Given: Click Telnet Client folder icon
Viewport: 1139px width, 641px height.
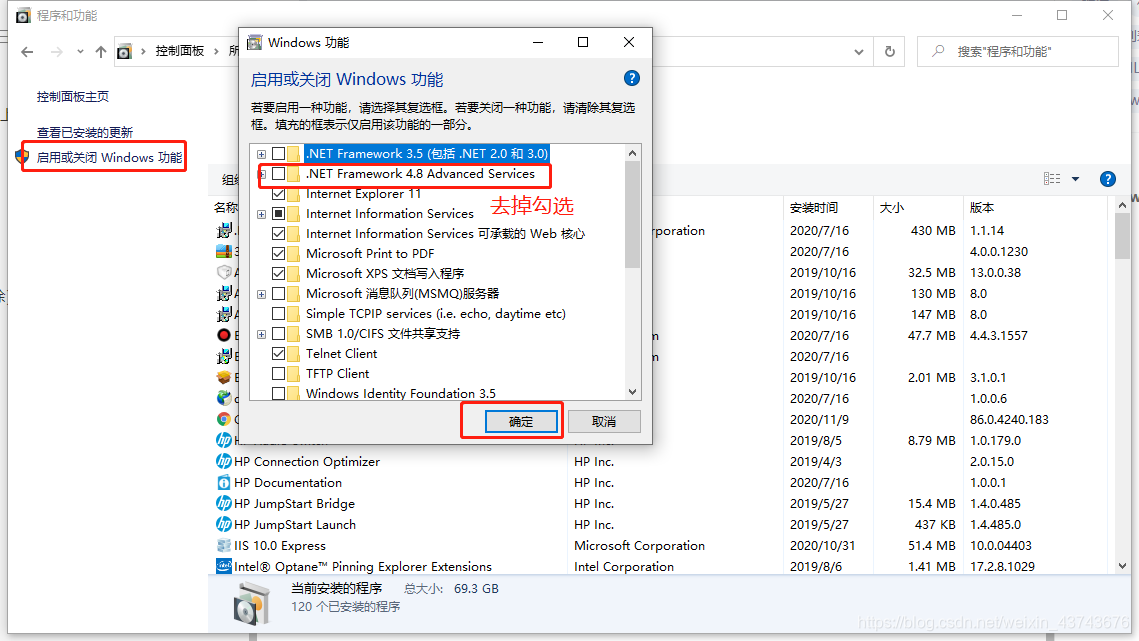Looking at the screenshot, I should [293, 354].
